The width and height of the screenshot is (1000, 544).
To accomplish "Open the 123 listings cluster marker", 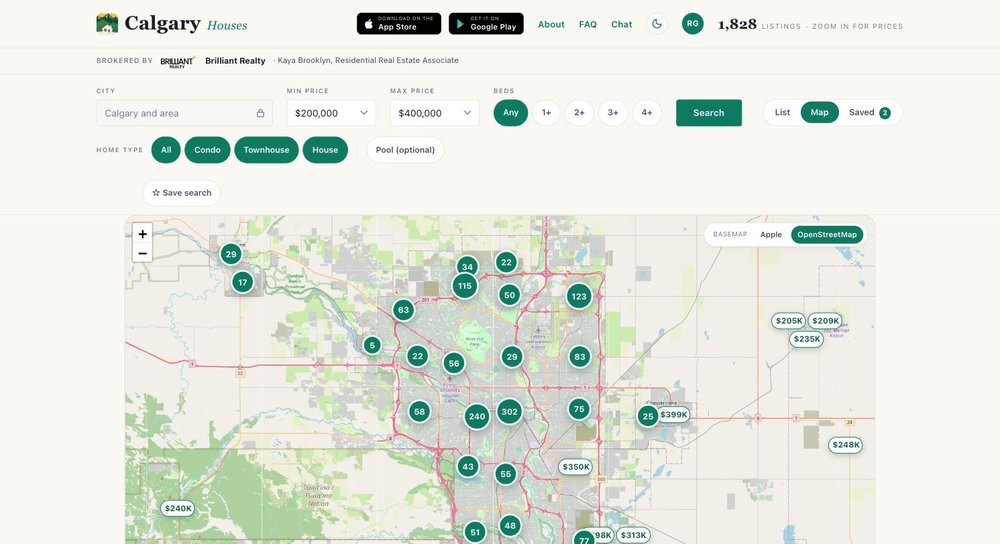I will click(579, 297).
